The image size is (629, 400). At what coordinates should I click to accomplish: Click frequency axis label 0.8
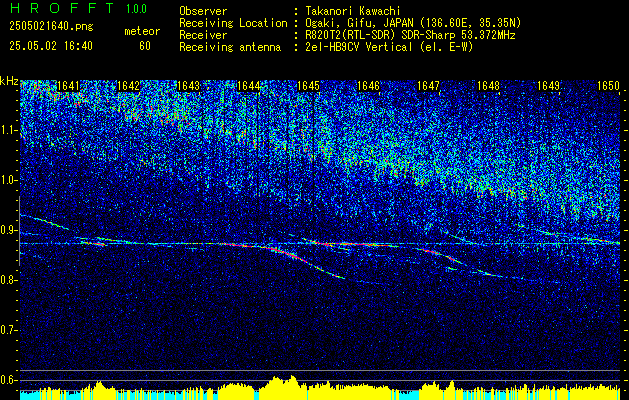click(x=8, y=280)
